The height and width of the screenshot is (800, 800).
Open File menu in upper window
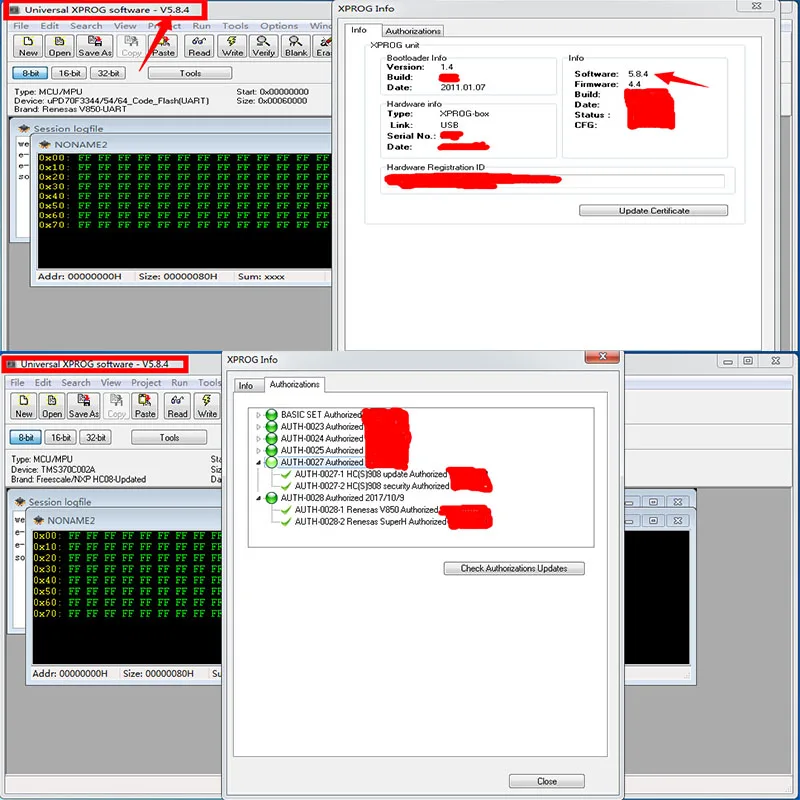[x=21, y=26]
